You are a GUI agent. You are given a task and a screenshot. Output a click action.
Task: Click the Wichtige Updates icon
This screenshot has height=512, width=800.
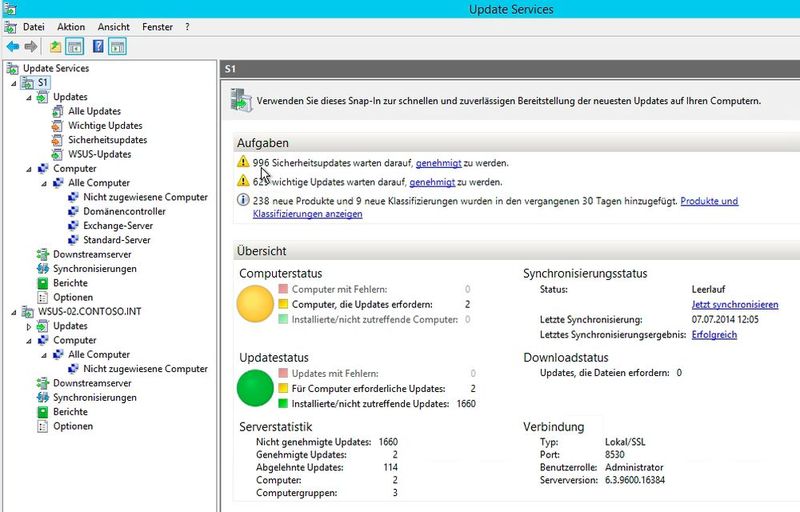pos(58,125)
